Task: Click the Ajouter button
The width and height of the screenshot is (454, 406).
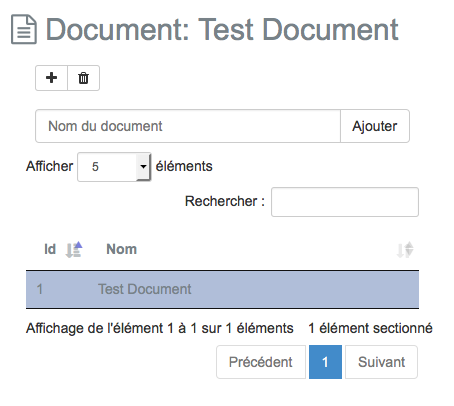Action: click(375, 126)
